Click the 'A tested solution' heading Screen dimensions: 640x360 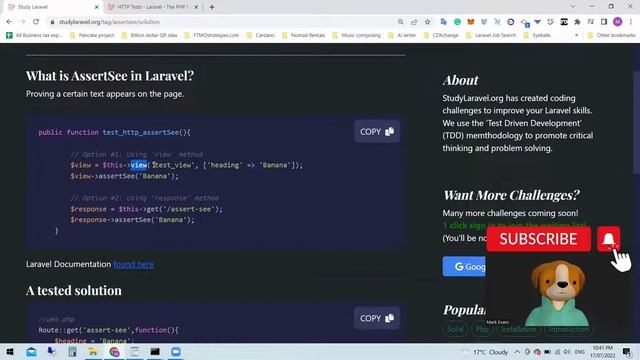click(x=74, y=291)
